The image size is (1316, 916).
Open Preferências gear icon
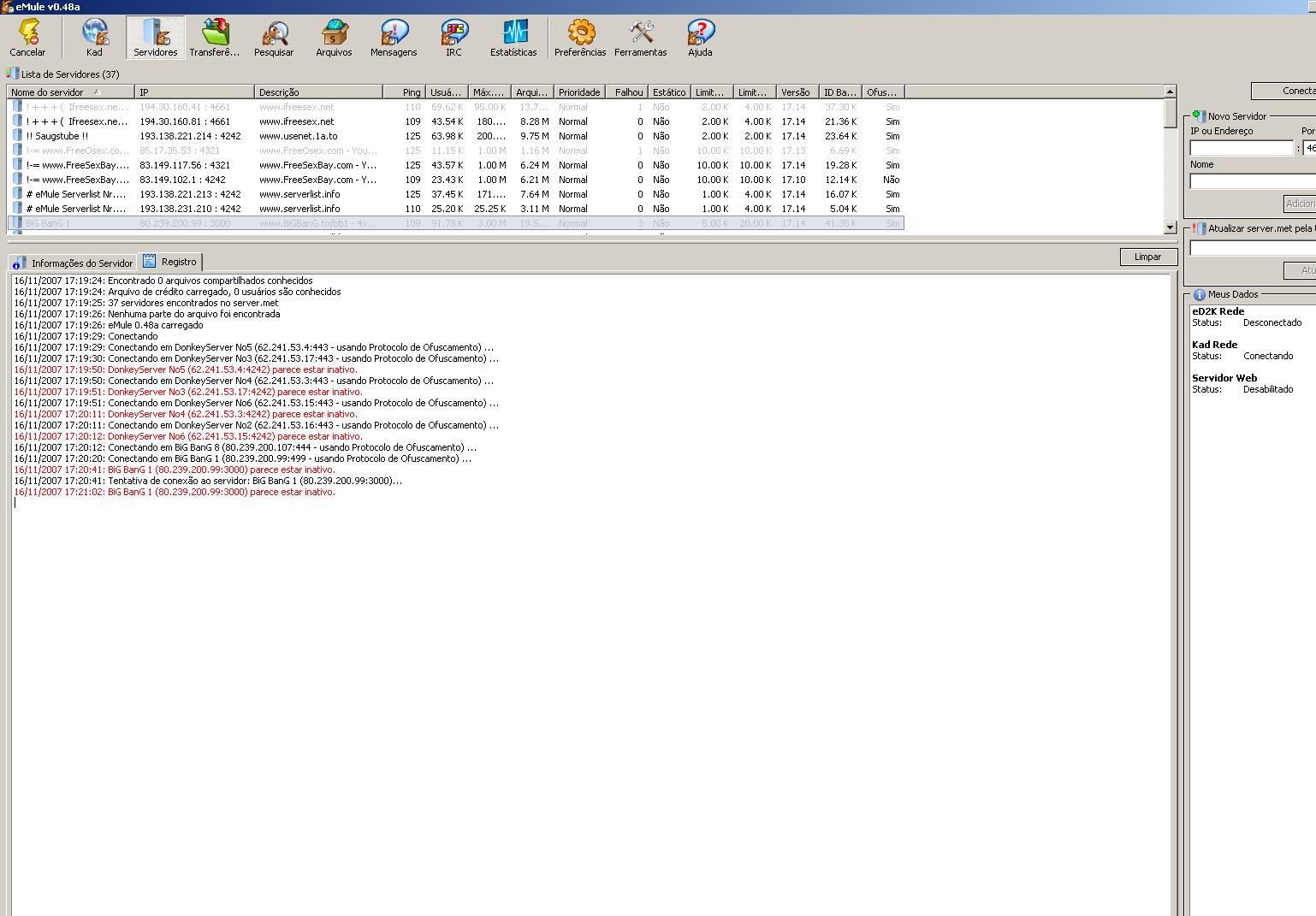click(580, 38)
